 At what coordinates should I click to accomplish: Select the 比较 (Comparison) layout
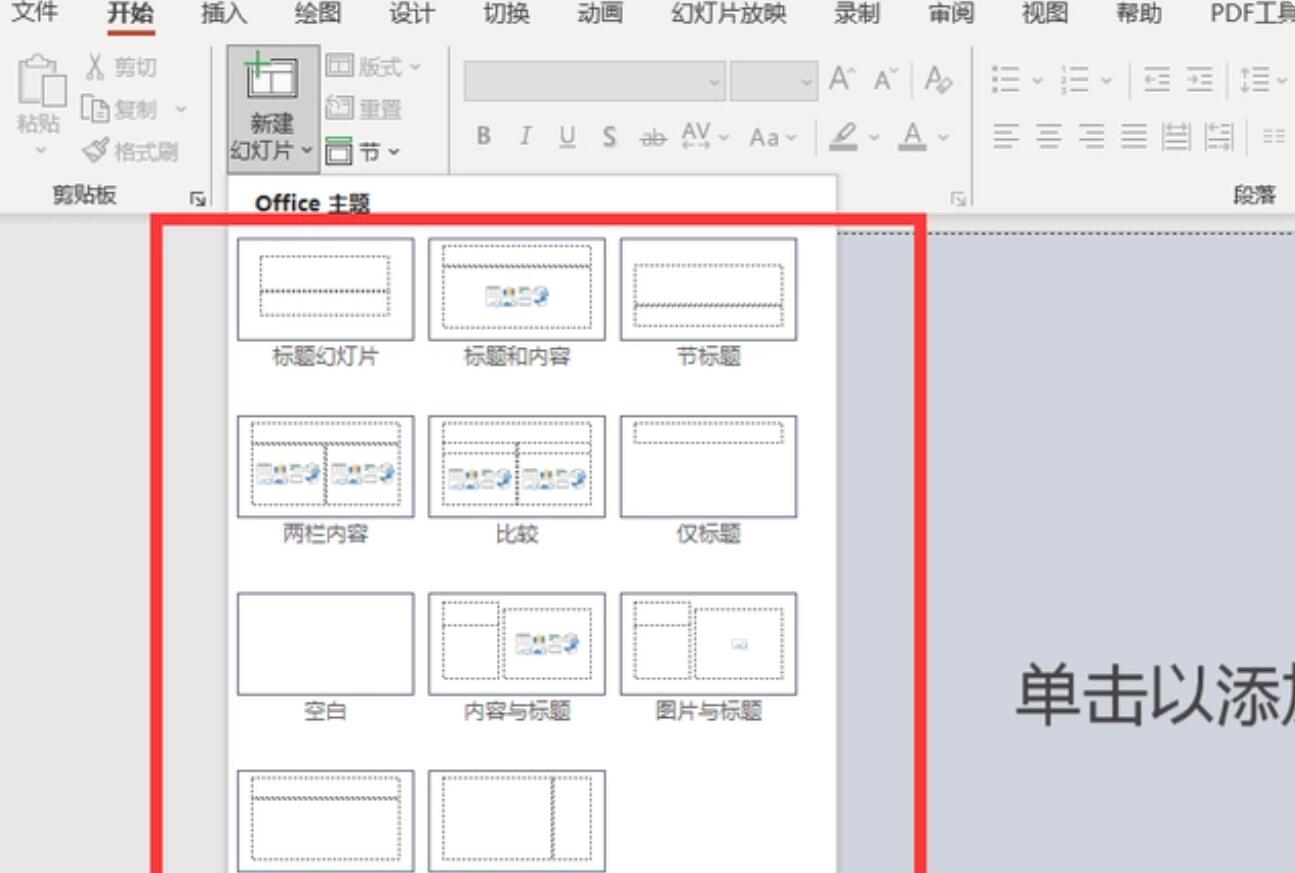coord(516,466)
